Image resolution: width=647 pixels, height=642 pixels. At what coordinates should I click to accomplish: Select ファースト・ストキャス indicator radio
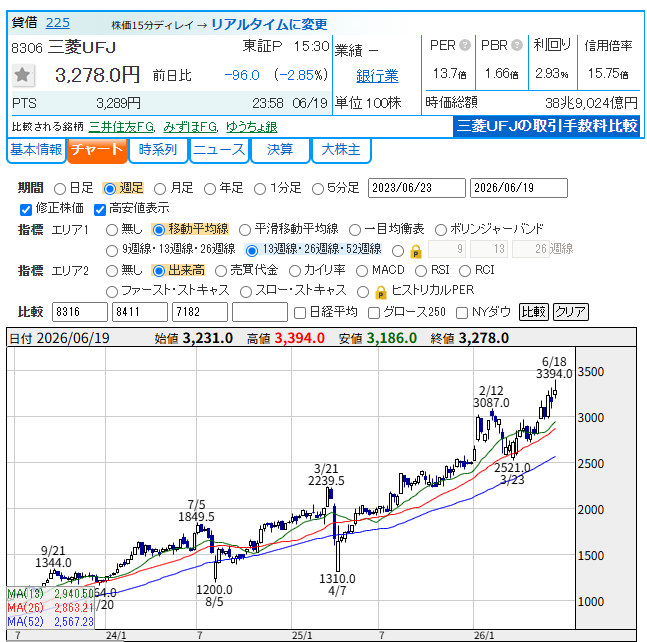[x=112, y=292]
